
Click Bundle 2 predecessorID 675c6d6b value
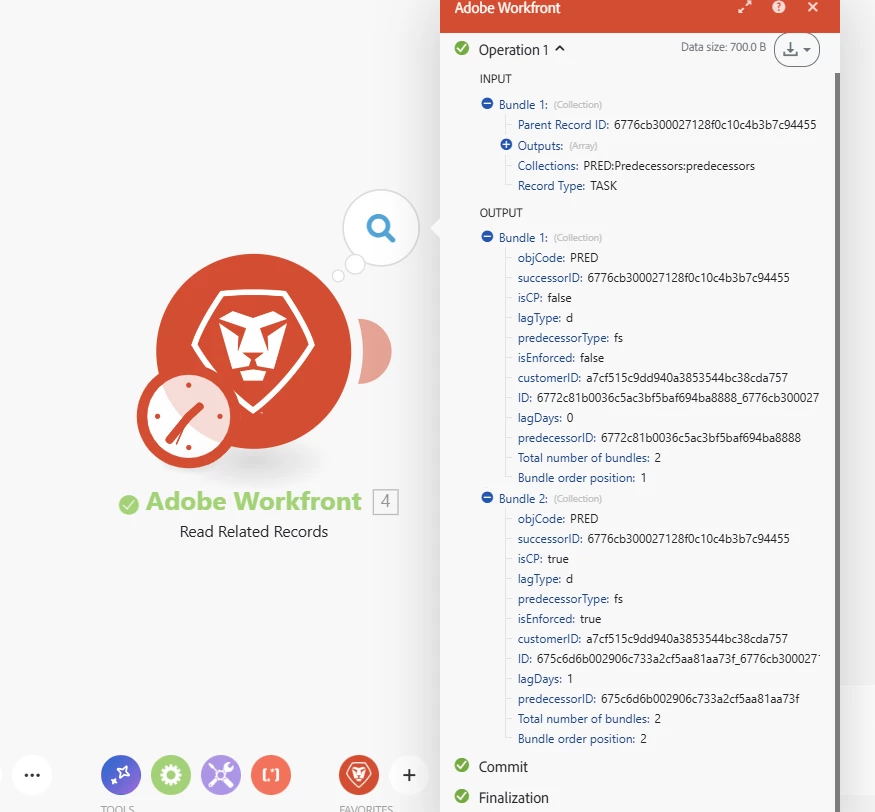tap(700, 699)
